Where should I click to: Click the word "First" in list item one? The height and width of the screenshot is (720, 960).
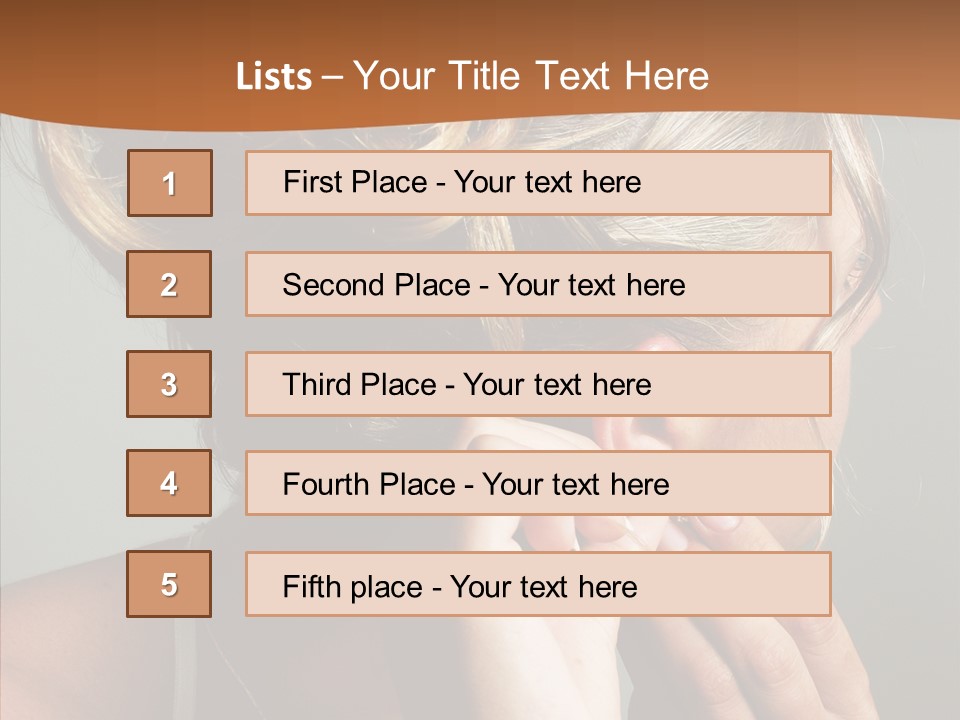tap(312, 182)
